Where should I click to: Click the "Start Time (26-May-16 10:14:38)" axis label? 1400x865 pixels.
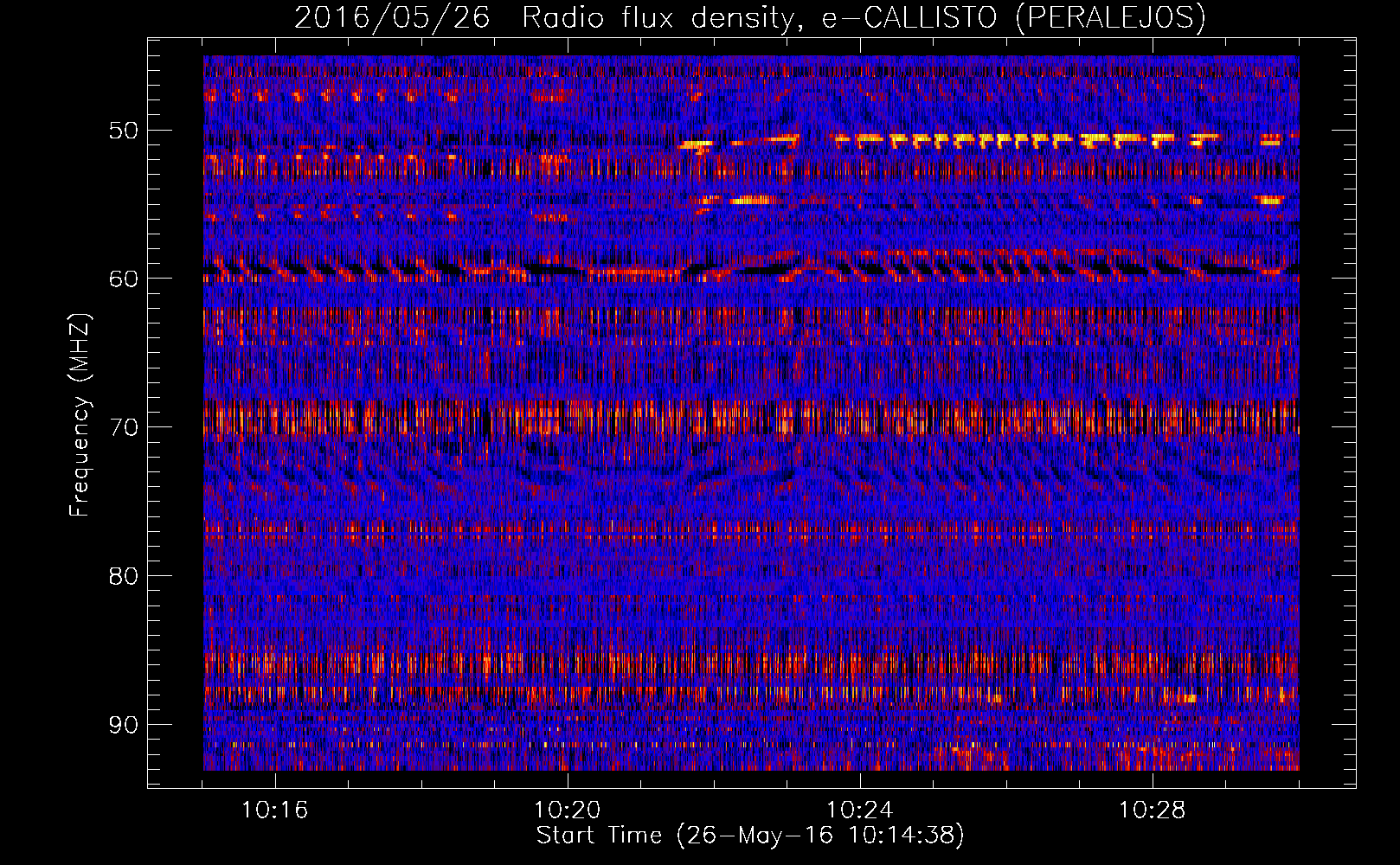(750, 836)
